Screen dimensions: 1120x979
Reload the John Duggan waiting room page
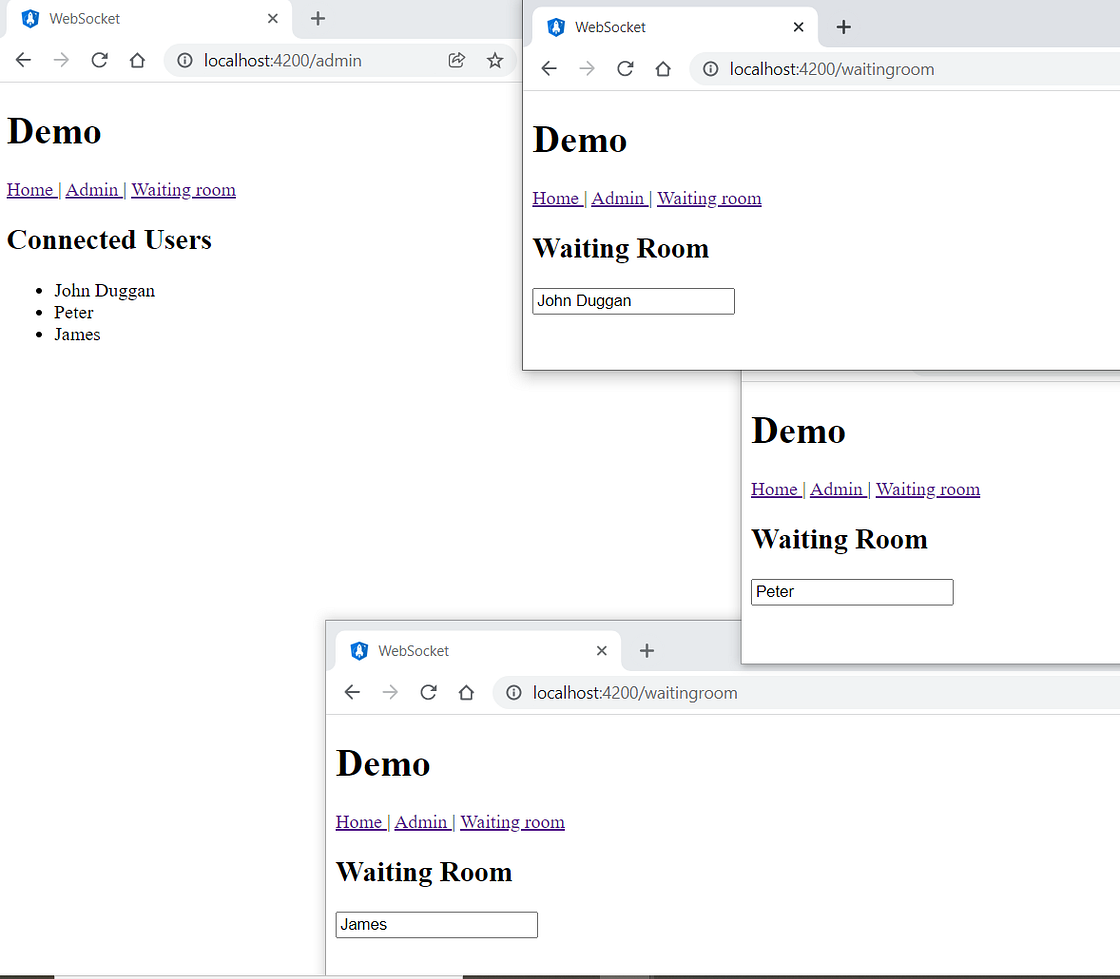(x=624, y=69)
